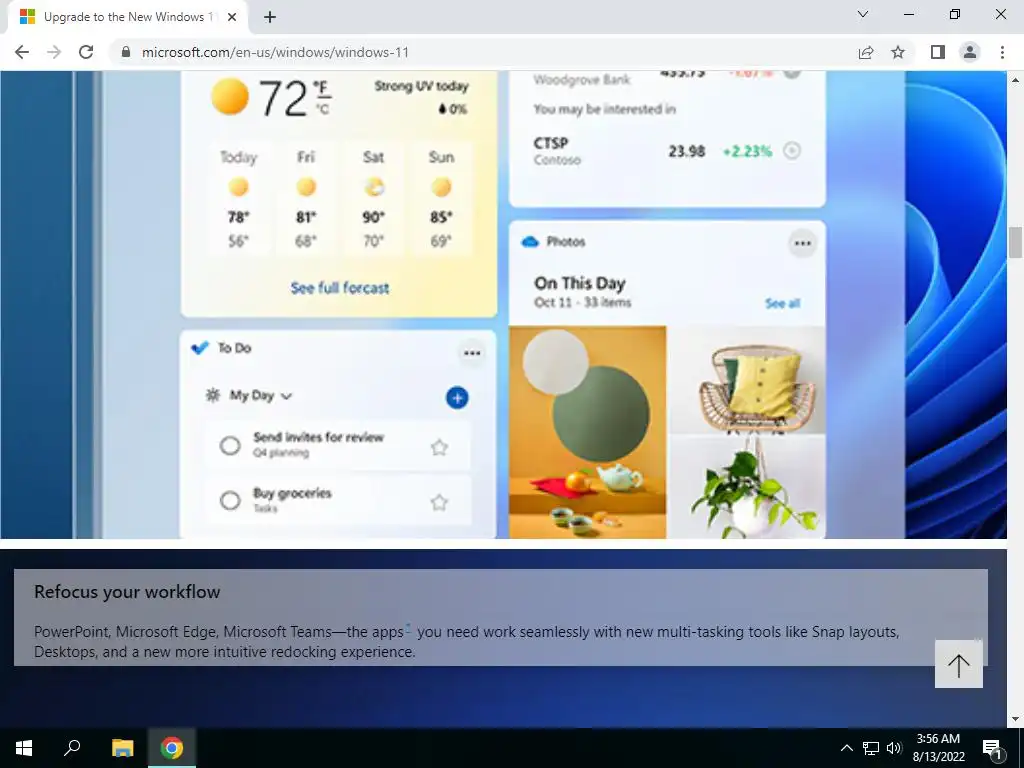The width and height of the screenshot is (1024, 768).
Task: Click the scrollbar up arrow
Action: tap(1015, 80)
